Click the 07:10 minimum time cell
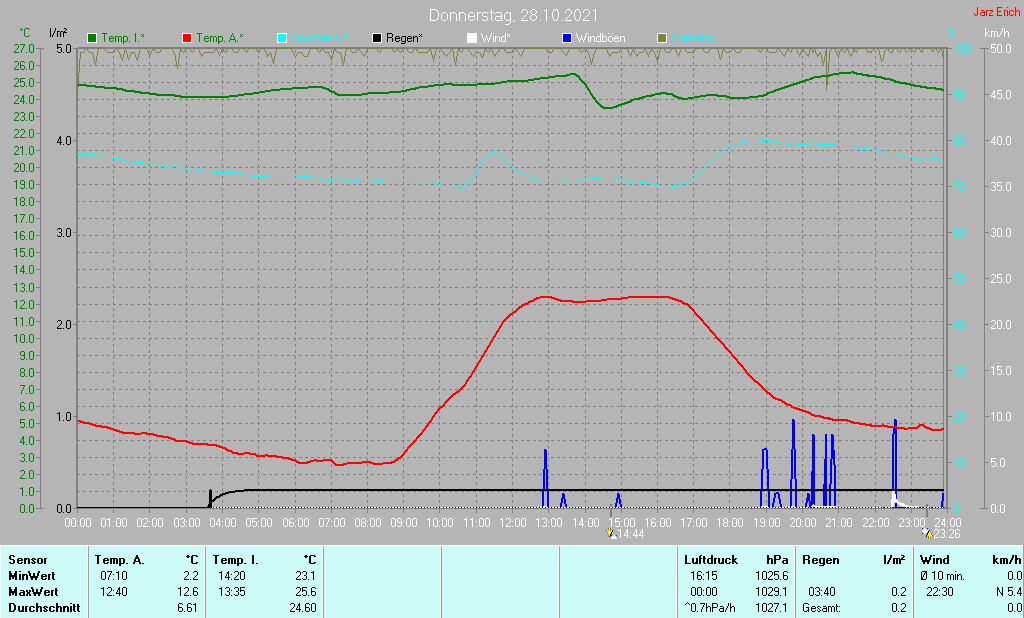Screen dimensions: 1024x618 pos(114,576)
